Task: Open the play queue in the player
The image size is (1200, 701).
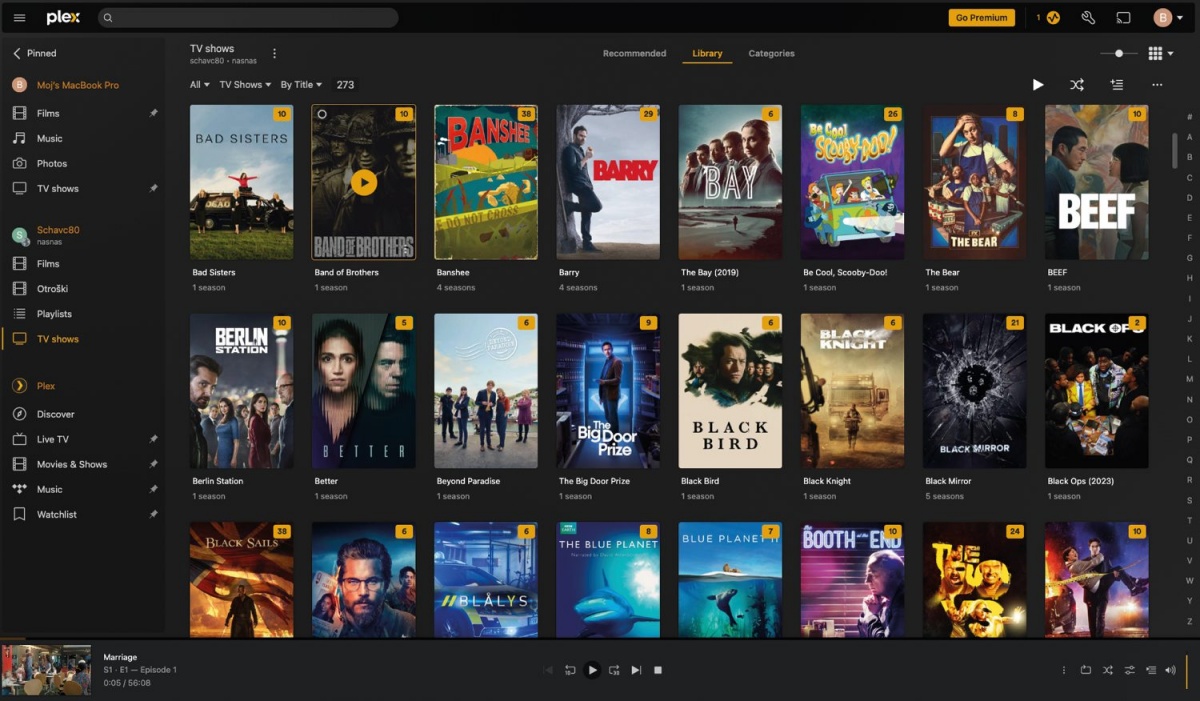Action: tap(1150, 670)
